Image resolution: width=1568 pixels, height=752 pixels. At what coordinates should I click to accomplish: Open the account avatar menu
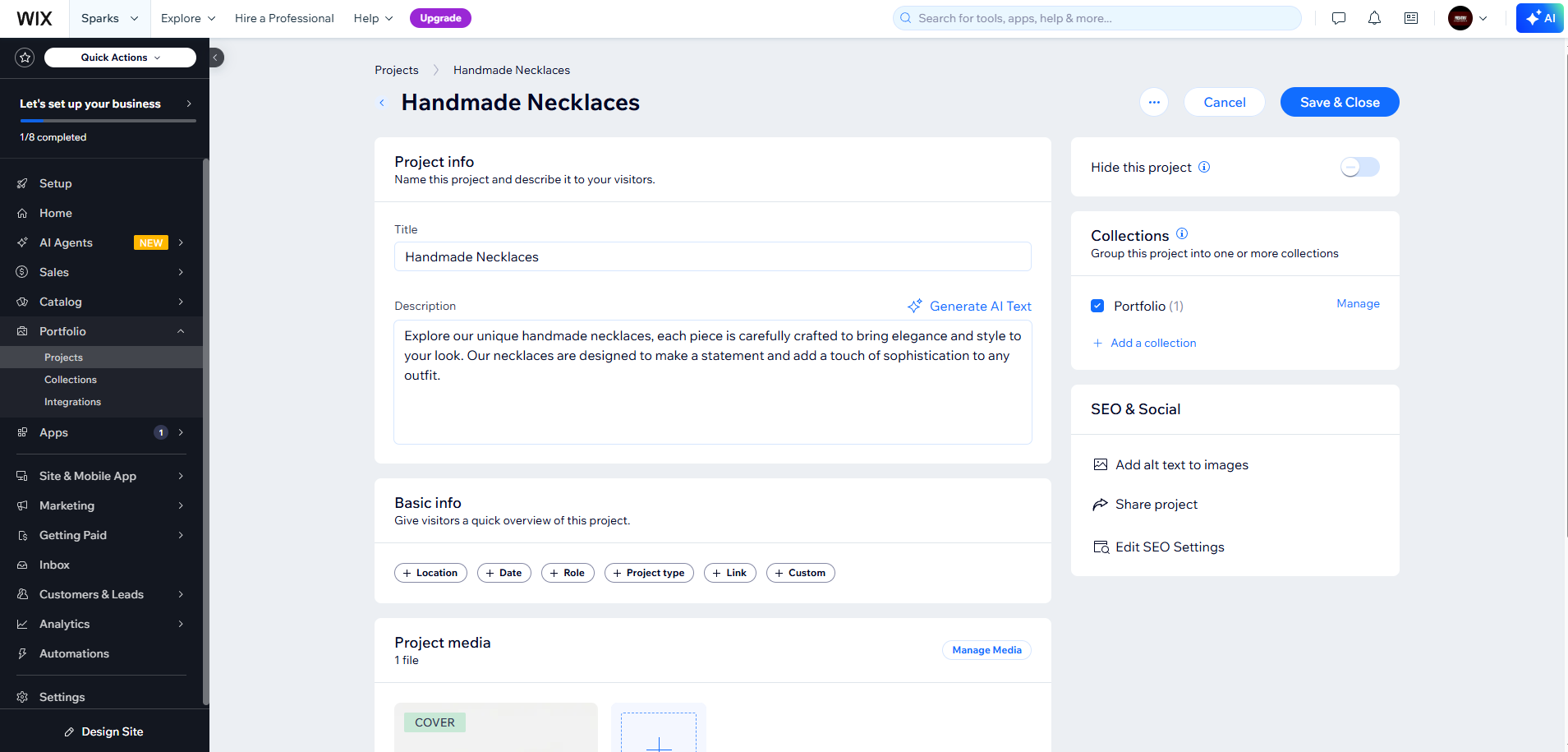click(x=1468, y=18)
